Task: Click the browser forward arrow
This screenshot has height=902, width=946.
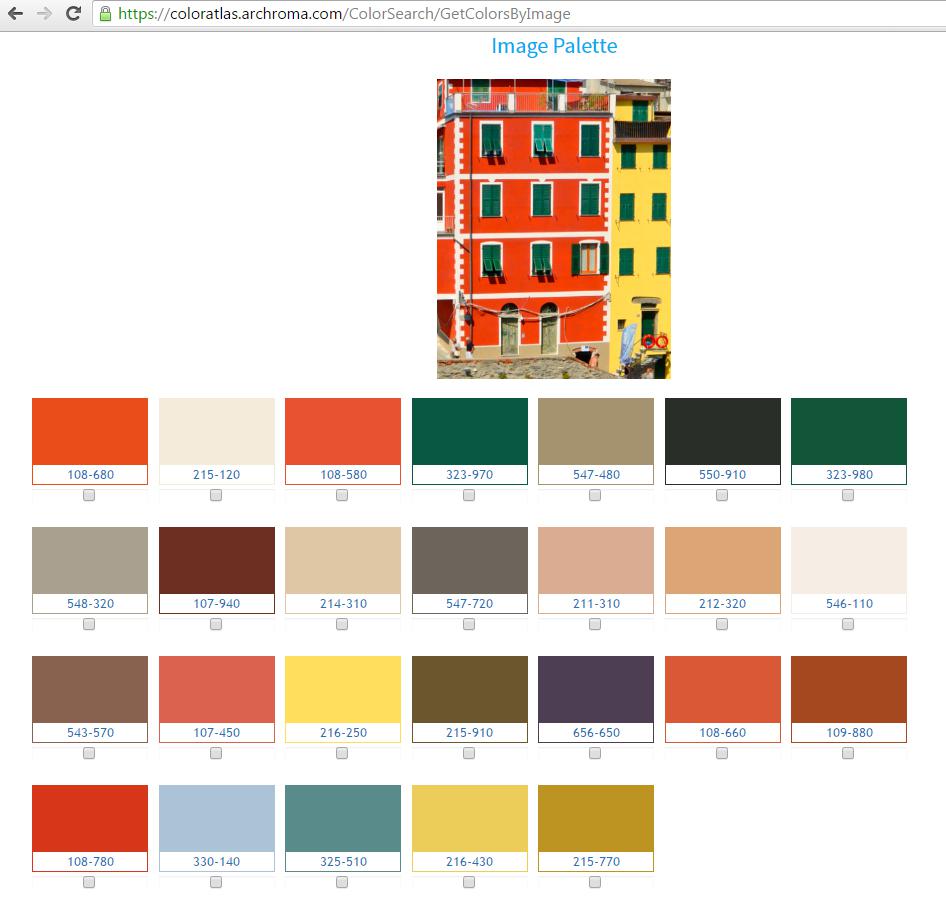Action: click(x=44, y=14)
